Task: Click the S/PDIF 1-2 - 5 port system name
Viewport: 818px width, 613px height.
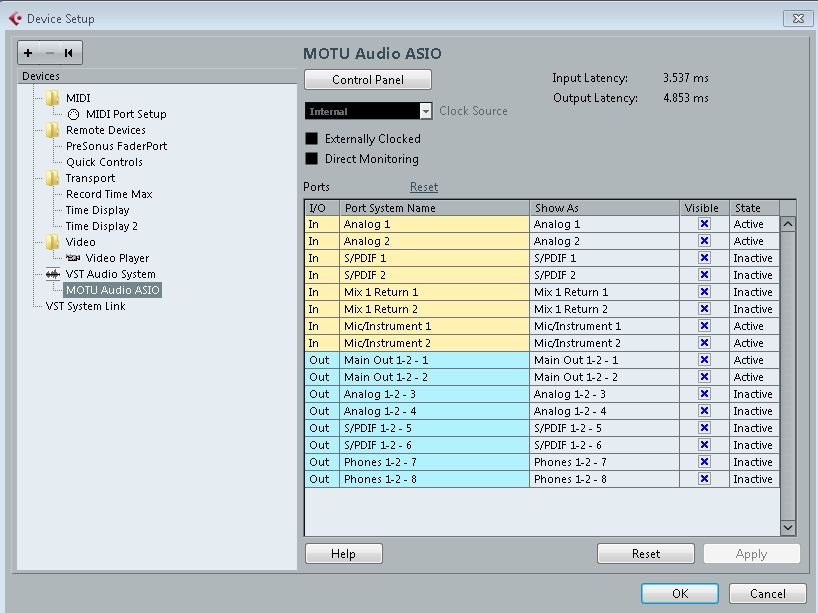Action: tap(434, 428)
